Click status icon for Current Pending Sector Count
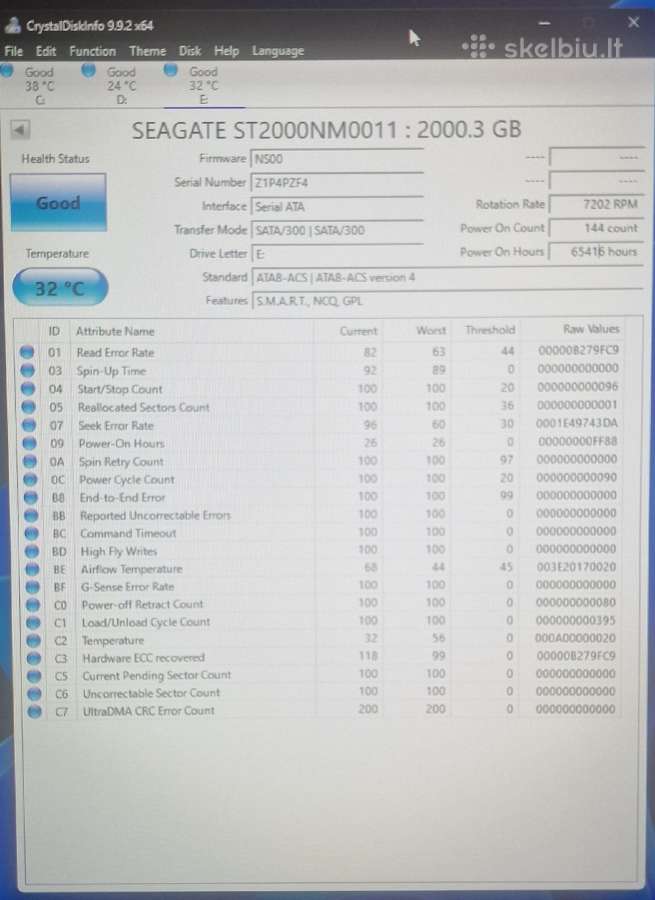 [x=34, y=676]
